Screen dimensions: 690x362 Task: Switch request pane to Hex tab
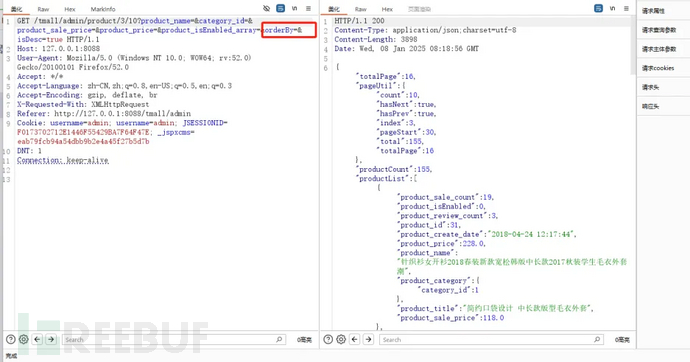click(70, 9)
